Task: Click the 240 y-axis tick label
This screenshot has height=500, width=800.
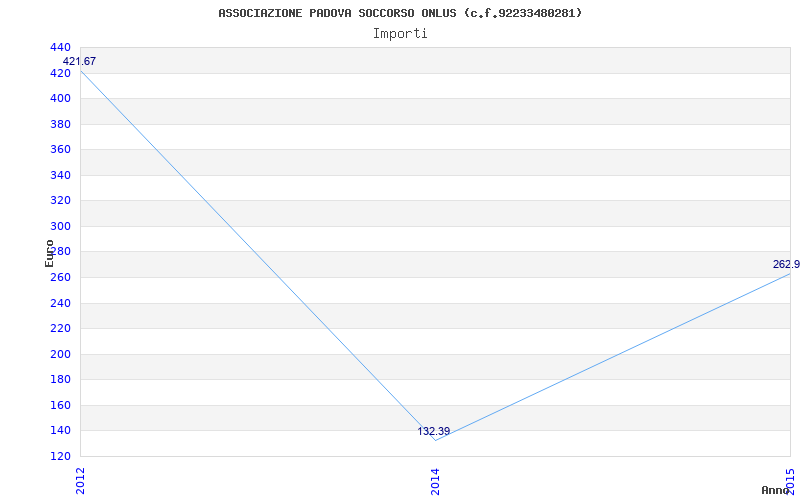Action: (x=60, y=303)
